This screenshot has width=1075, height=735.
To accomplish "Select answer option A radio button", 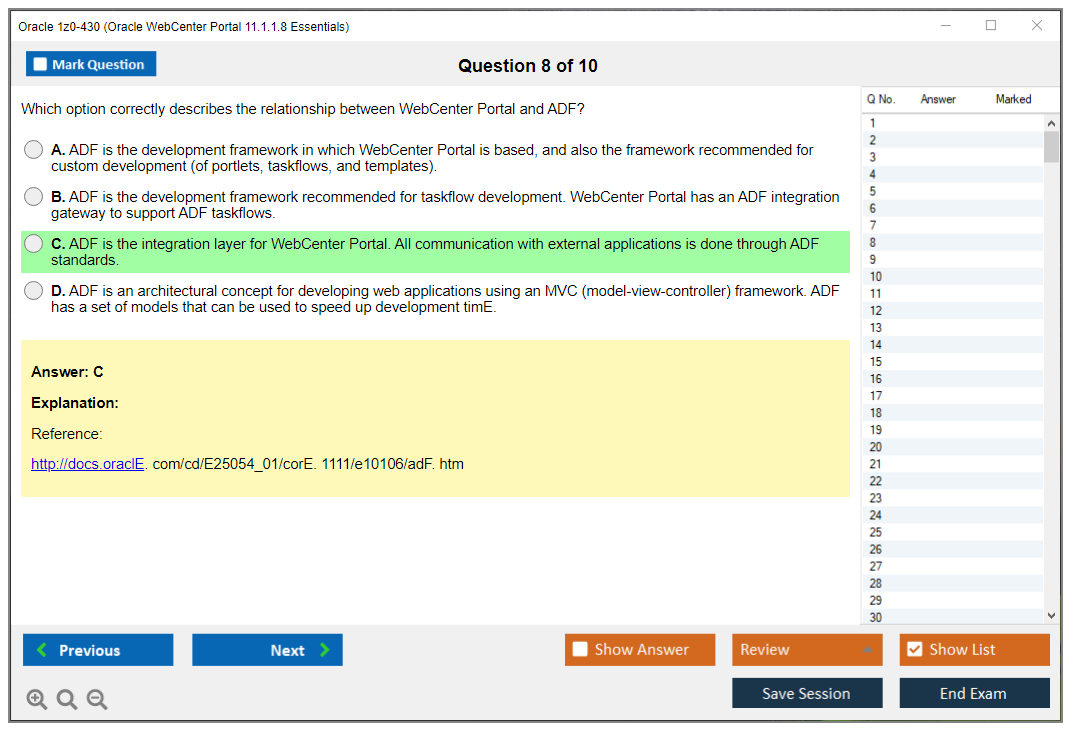I will pyautogui.click(x=34, y=150).
